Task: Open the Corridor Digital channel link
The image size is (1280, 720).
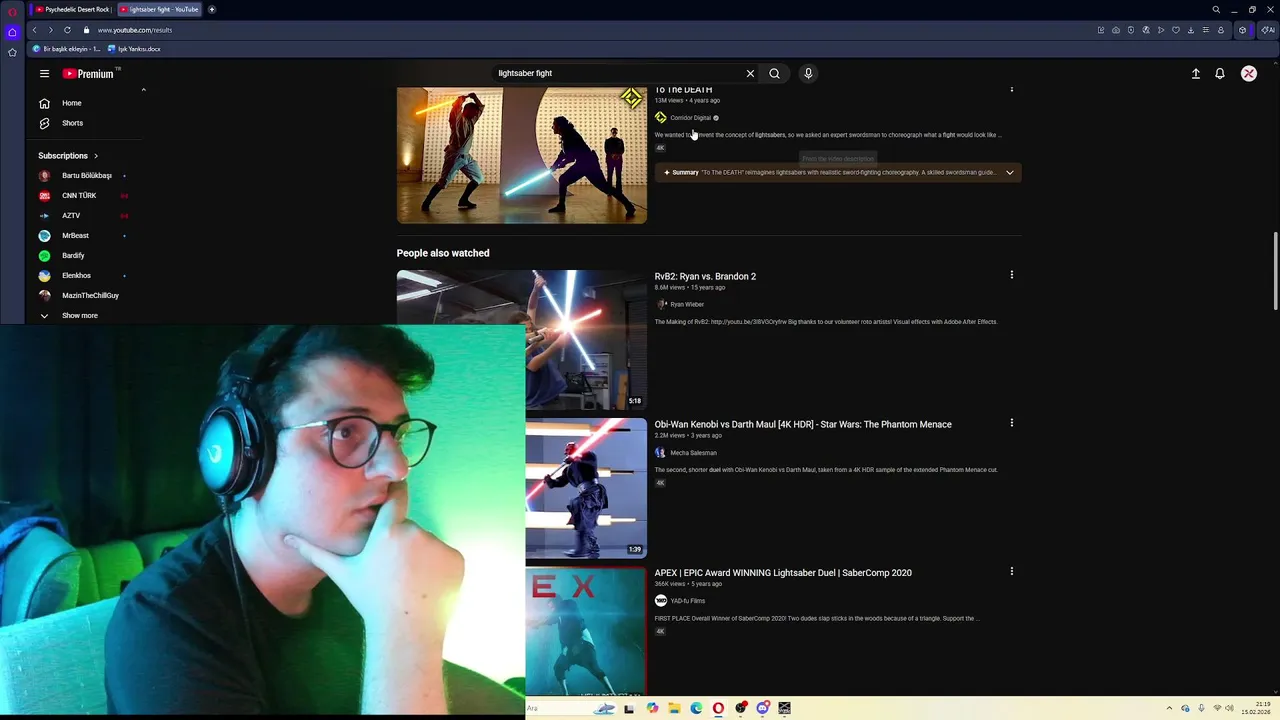Action: point(690,118)
